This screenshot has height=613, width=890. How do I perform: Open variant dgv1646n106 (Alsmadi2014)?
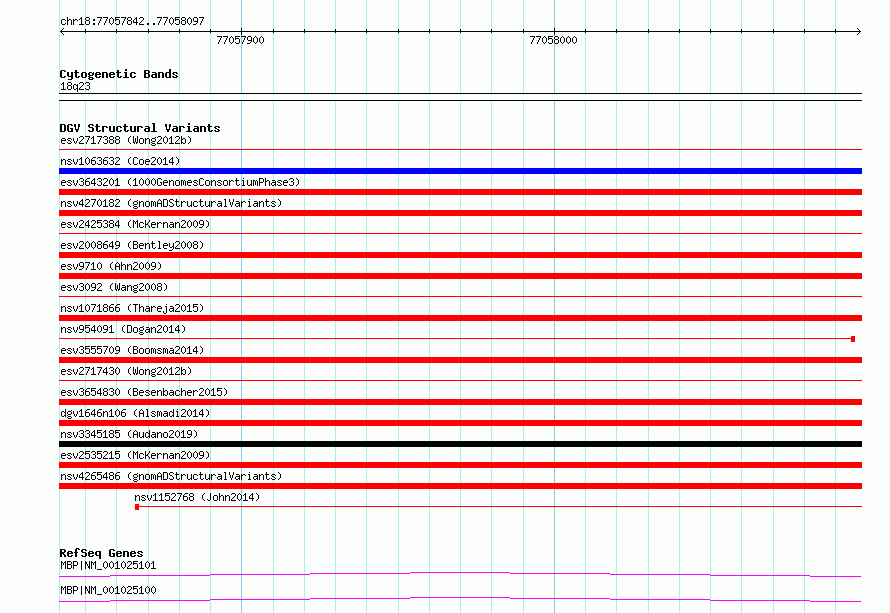[135, 413]
